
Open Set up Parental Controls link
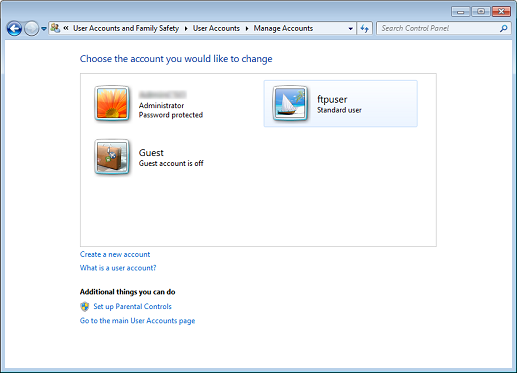[132, 306]
